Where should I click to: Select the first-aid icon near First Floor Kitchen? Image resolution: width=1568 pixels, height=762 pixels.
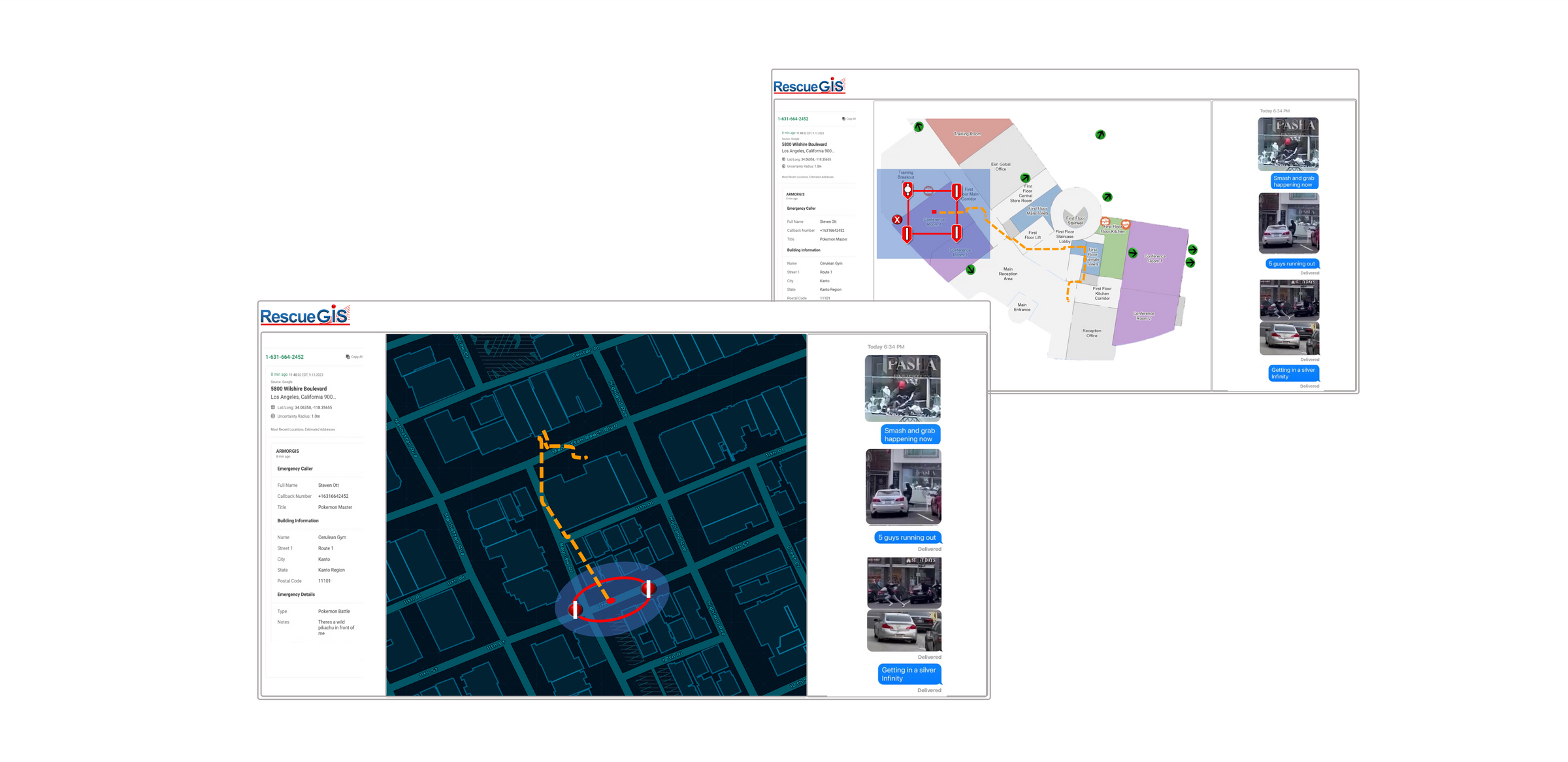pyautogui.click(x=1105, y=222)
